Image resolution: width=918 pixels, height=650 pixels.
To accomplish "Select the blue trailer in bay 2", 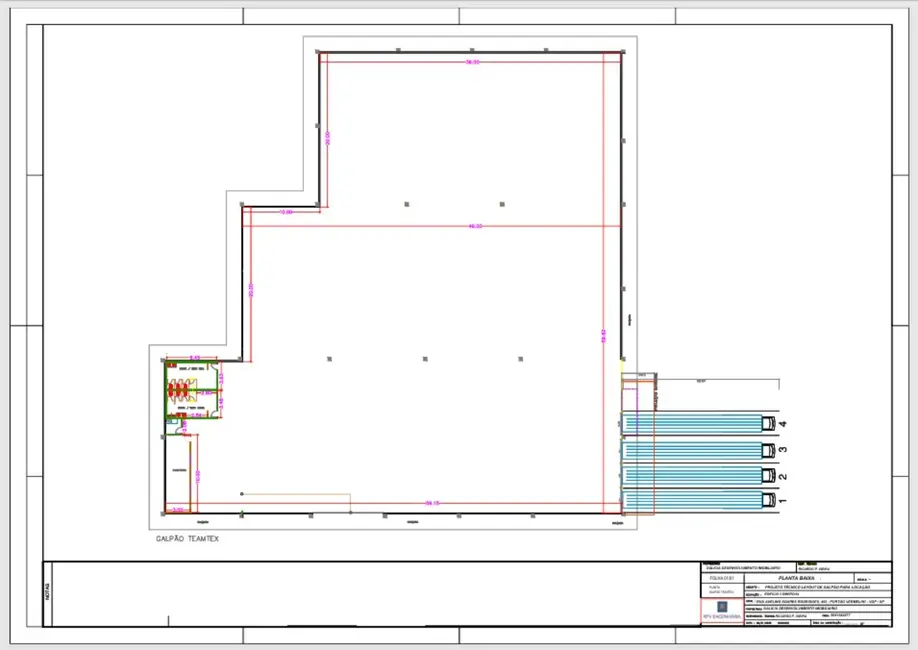I will pos(690,475).
